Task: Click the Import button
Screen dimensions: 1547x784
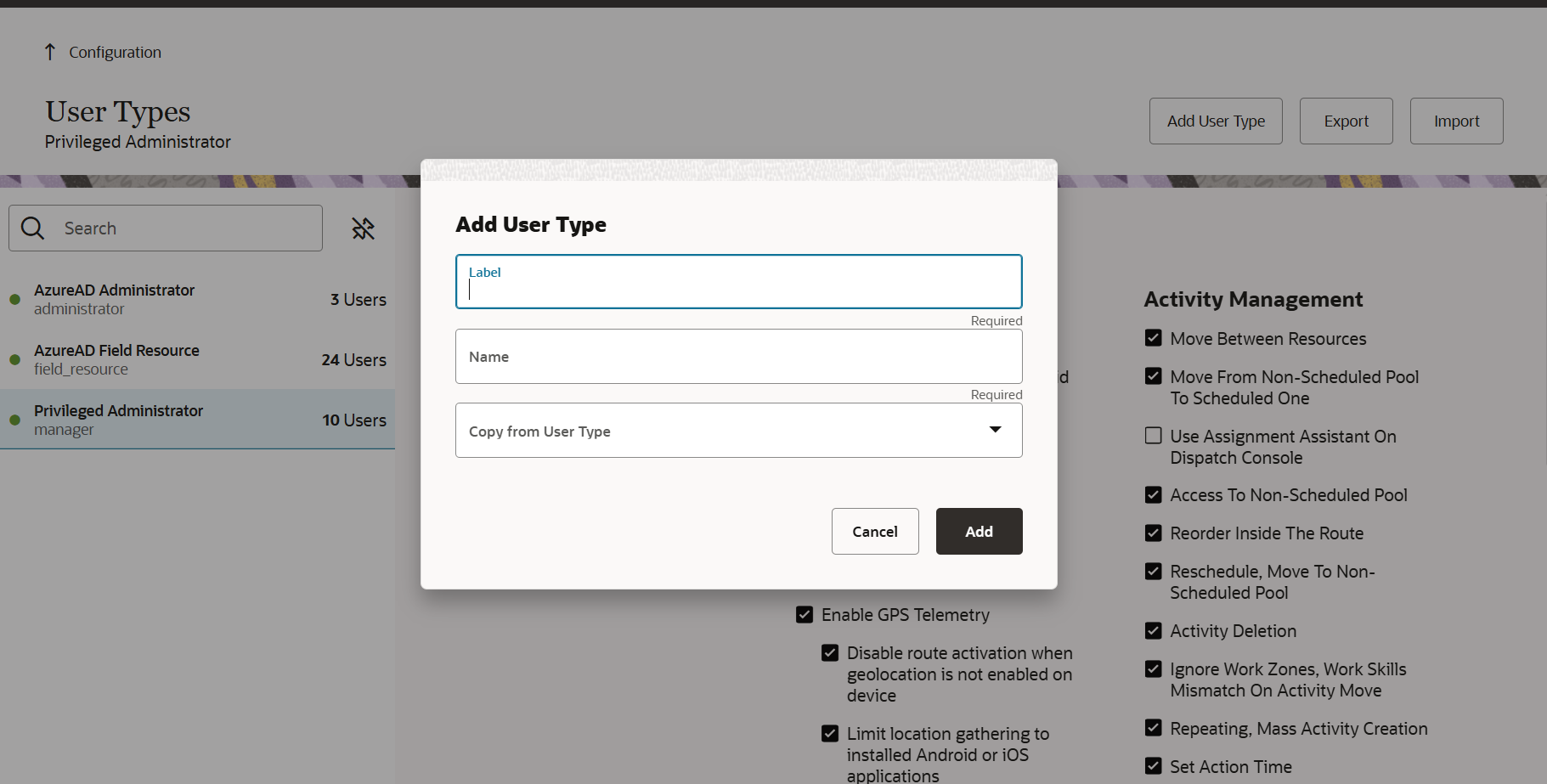Action: (x=1456, y=121)
